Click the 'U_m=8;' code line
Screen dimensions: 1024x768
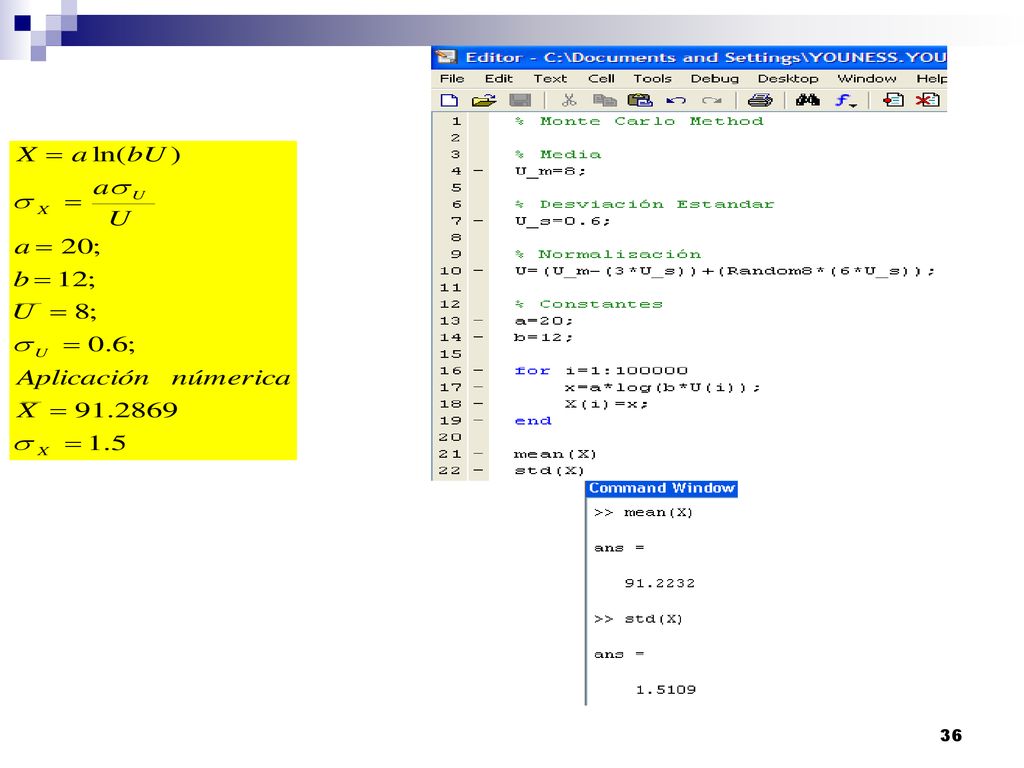tap(550, 172)
